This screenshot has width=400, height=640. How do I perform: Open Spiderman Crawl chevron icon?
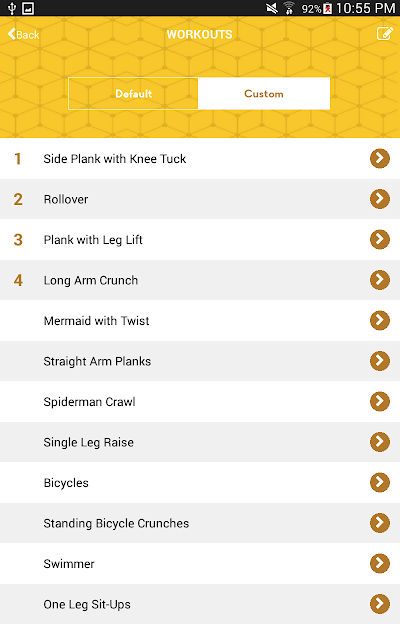pyautogui.click(x=380, y=401)
